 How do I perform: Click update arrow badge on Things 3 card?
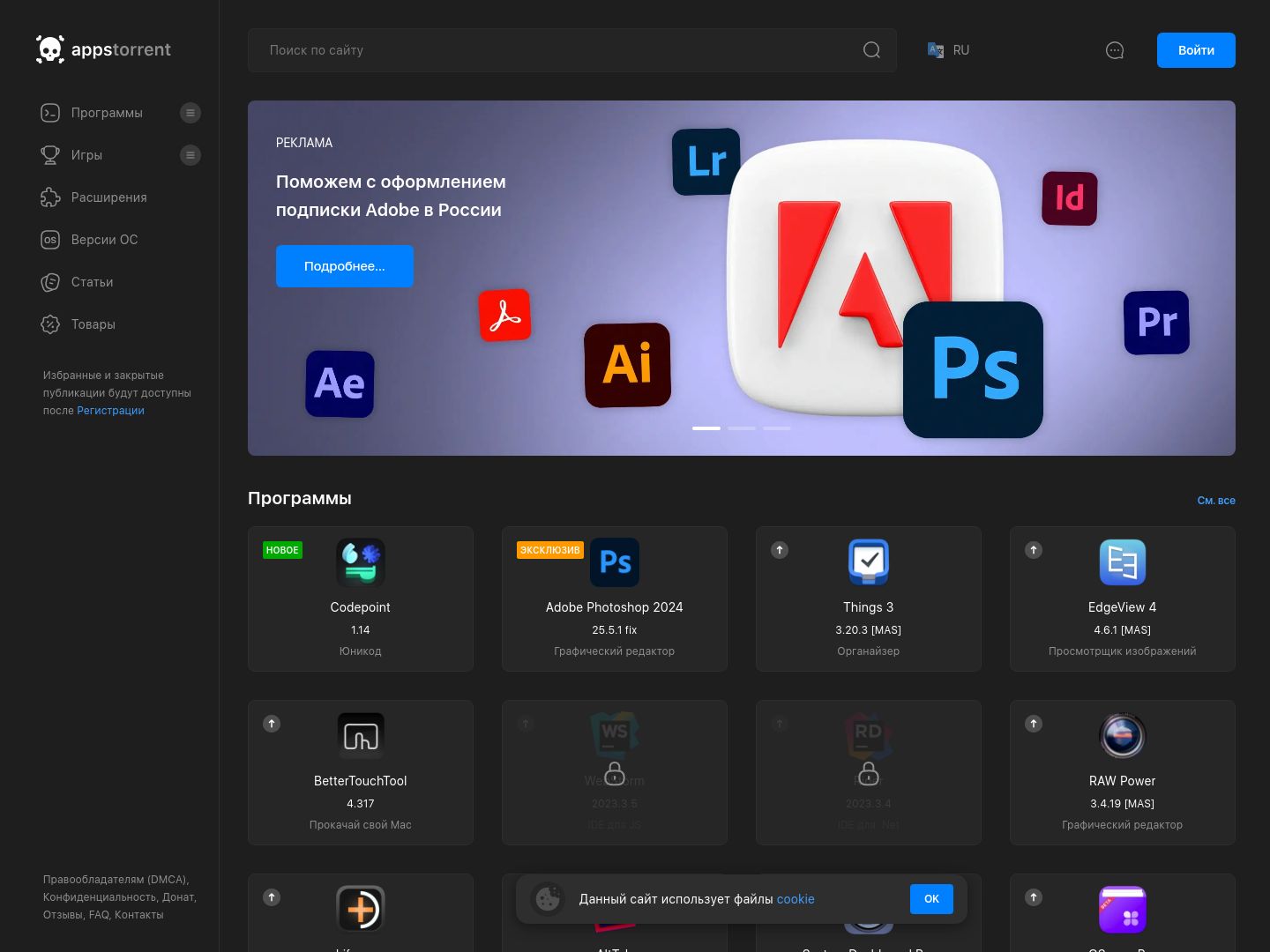click(780, 550)
